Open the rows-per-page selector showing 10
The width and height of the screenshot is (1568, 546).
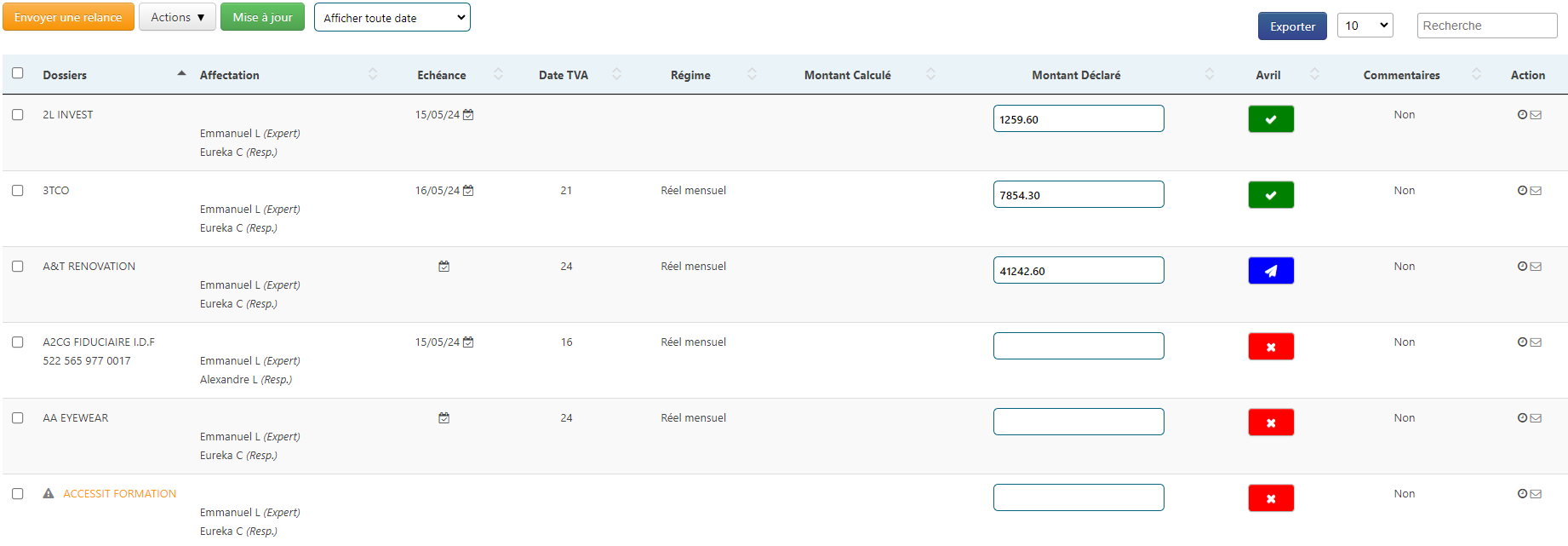pos(1365,26)
